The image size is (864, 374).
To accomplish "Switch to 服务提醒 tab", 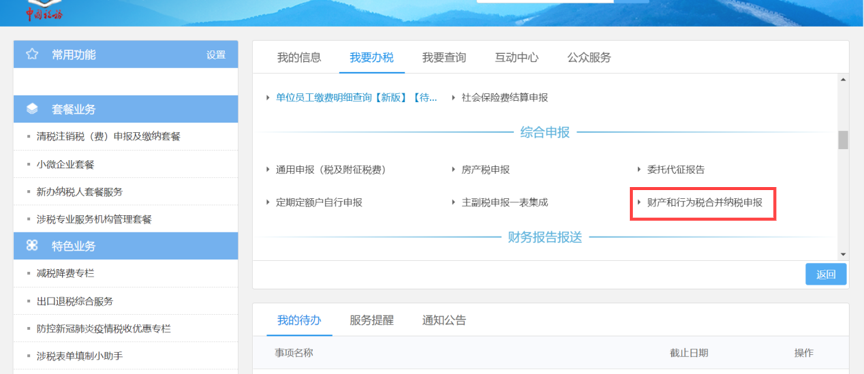I will click(371, 320).
